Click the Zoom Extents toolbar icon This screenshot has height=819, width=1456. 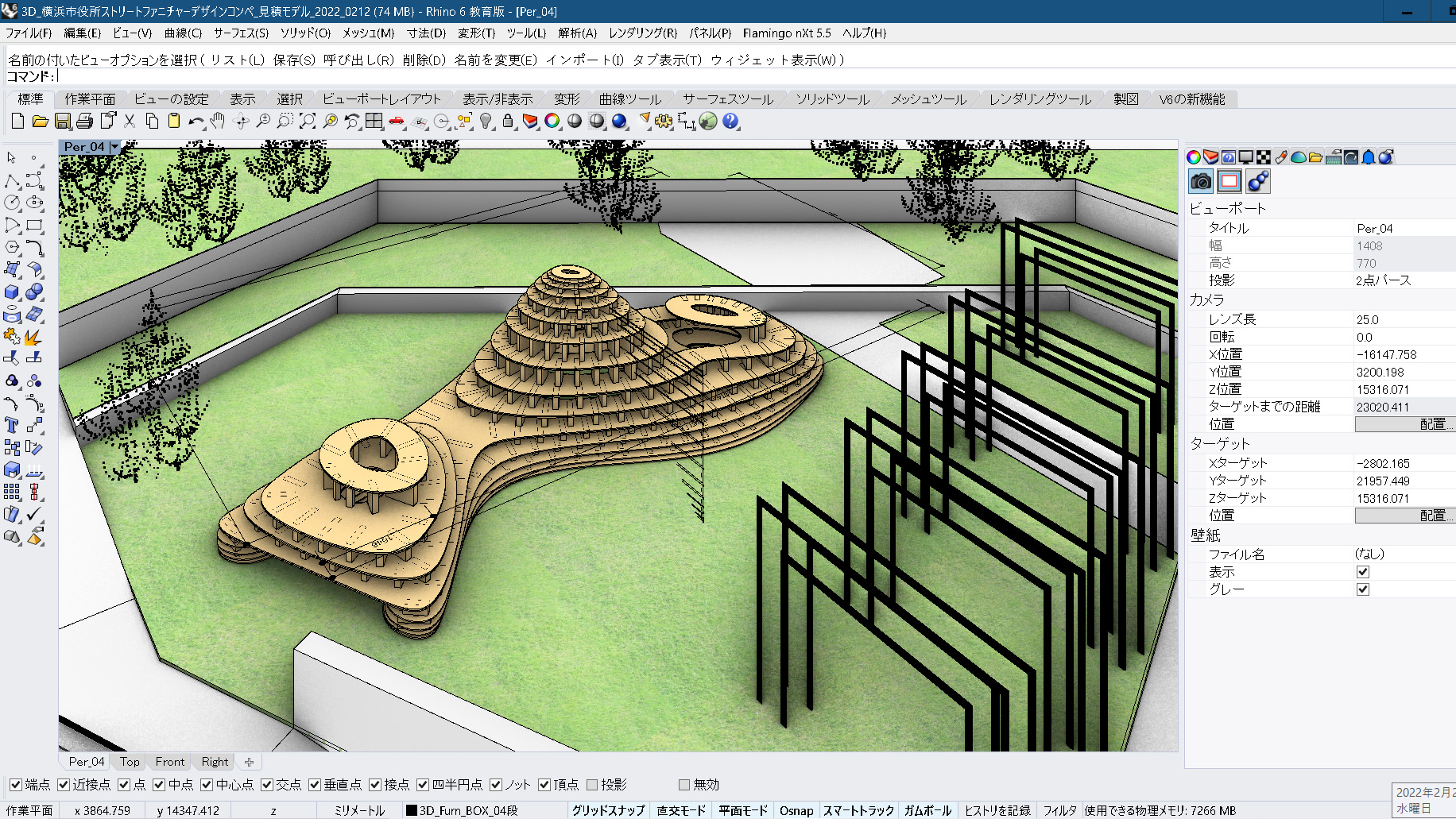click(308, 122)
